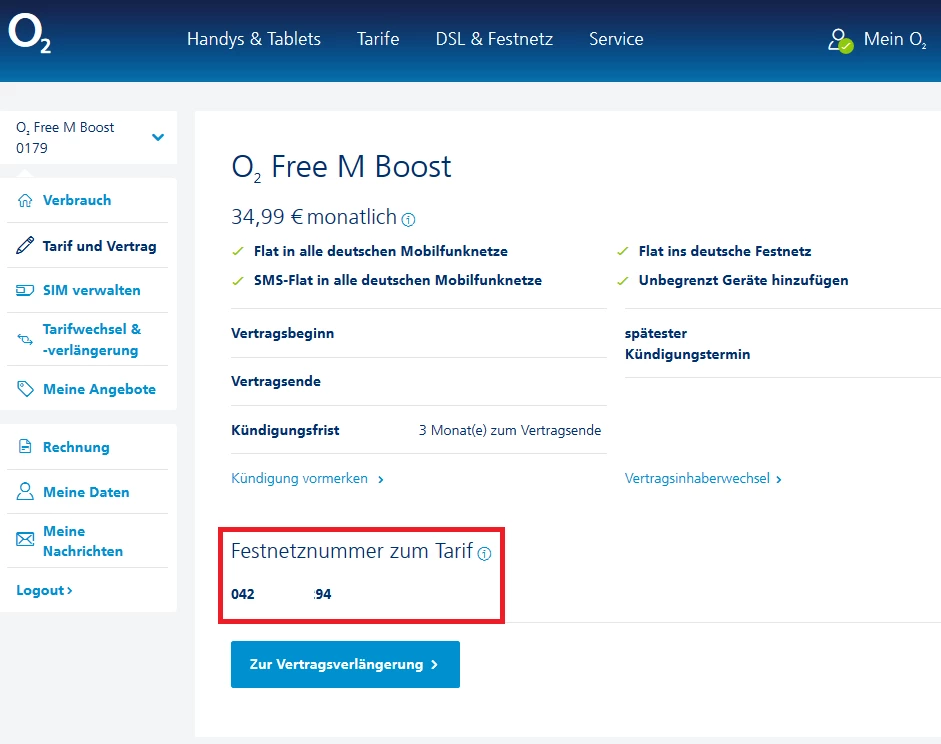Click the Logout link
Screen dimensions: 941x744
point(44,590)
